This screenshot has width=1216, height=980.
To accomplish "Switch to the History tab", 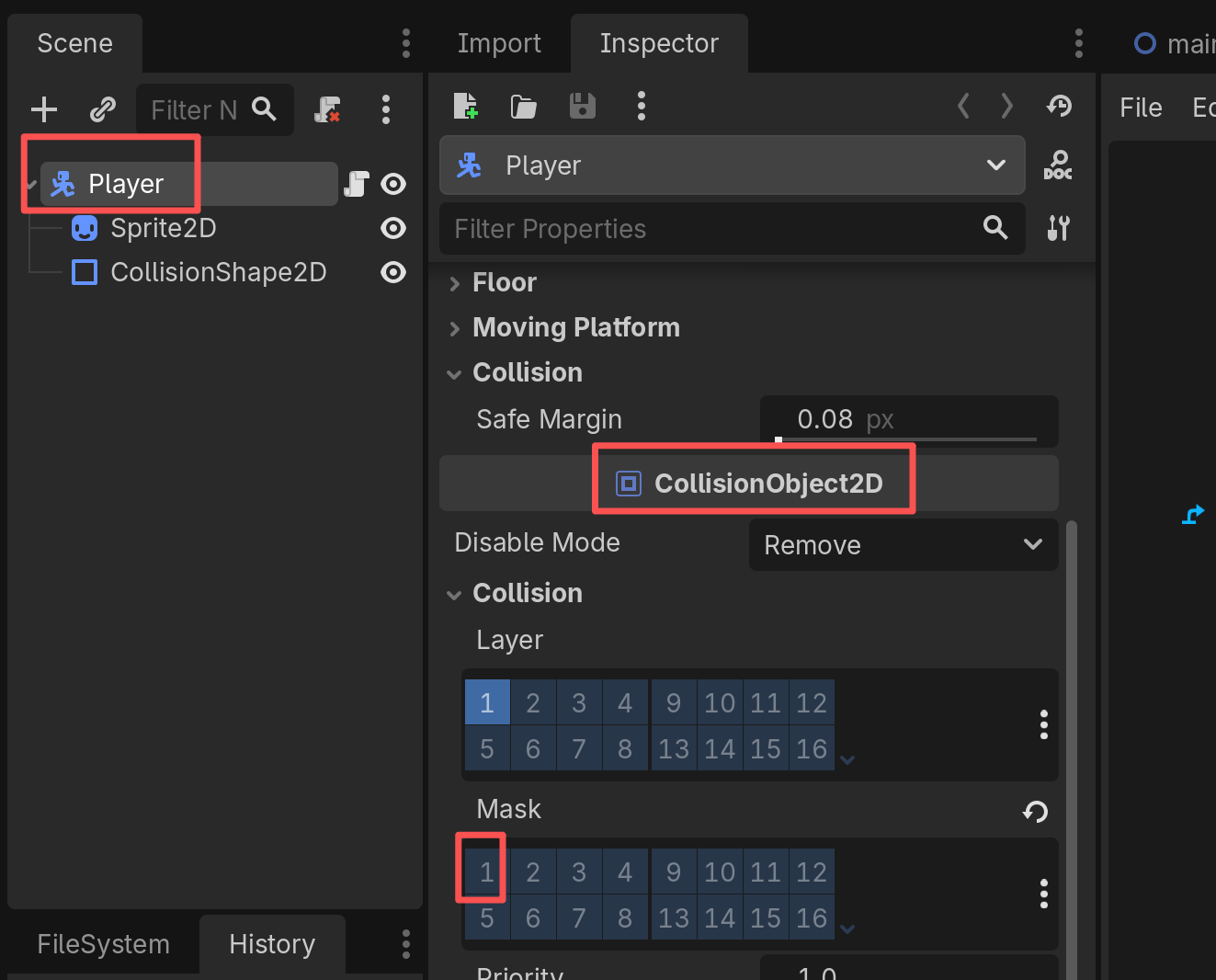I will pos(272,944).
